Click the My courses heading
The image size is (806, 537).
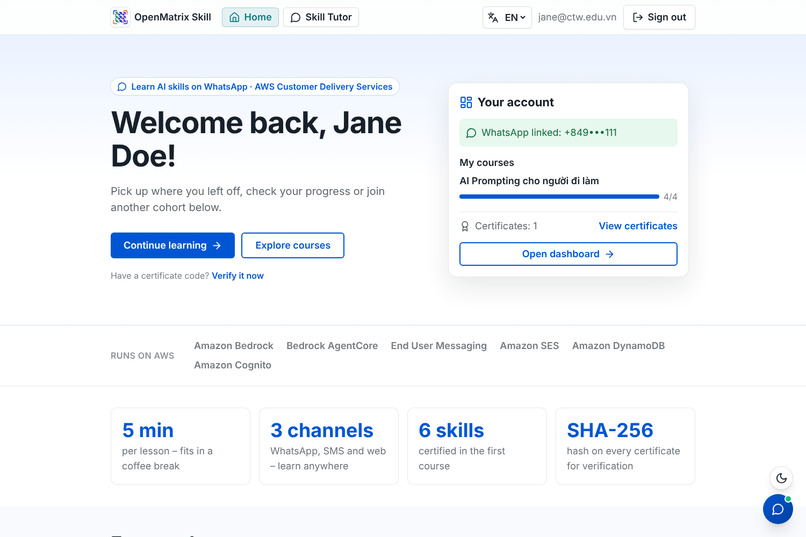pos(487,163)
